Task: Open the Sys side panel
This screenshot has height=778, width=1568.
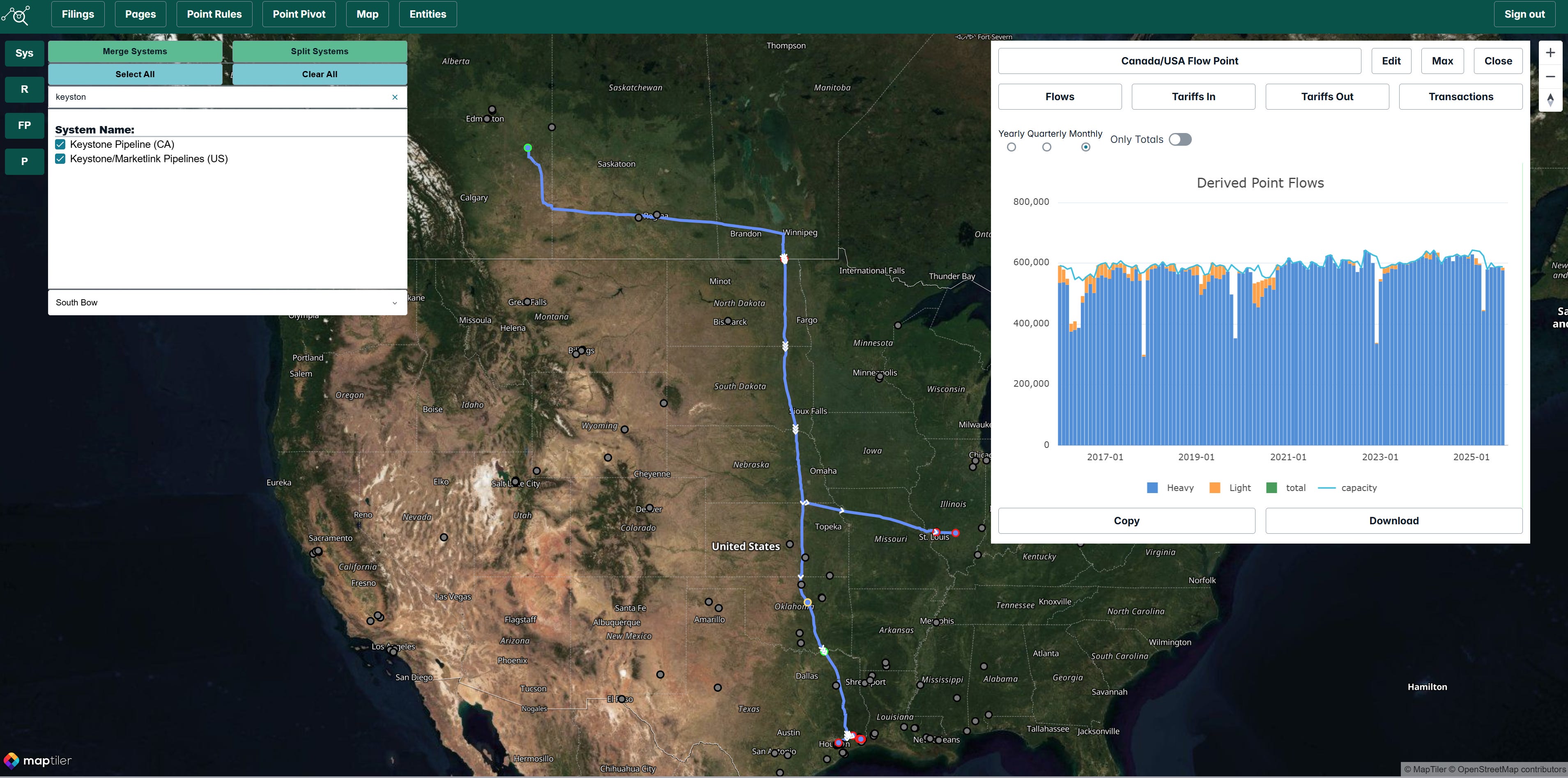Action: coord(24,53)
